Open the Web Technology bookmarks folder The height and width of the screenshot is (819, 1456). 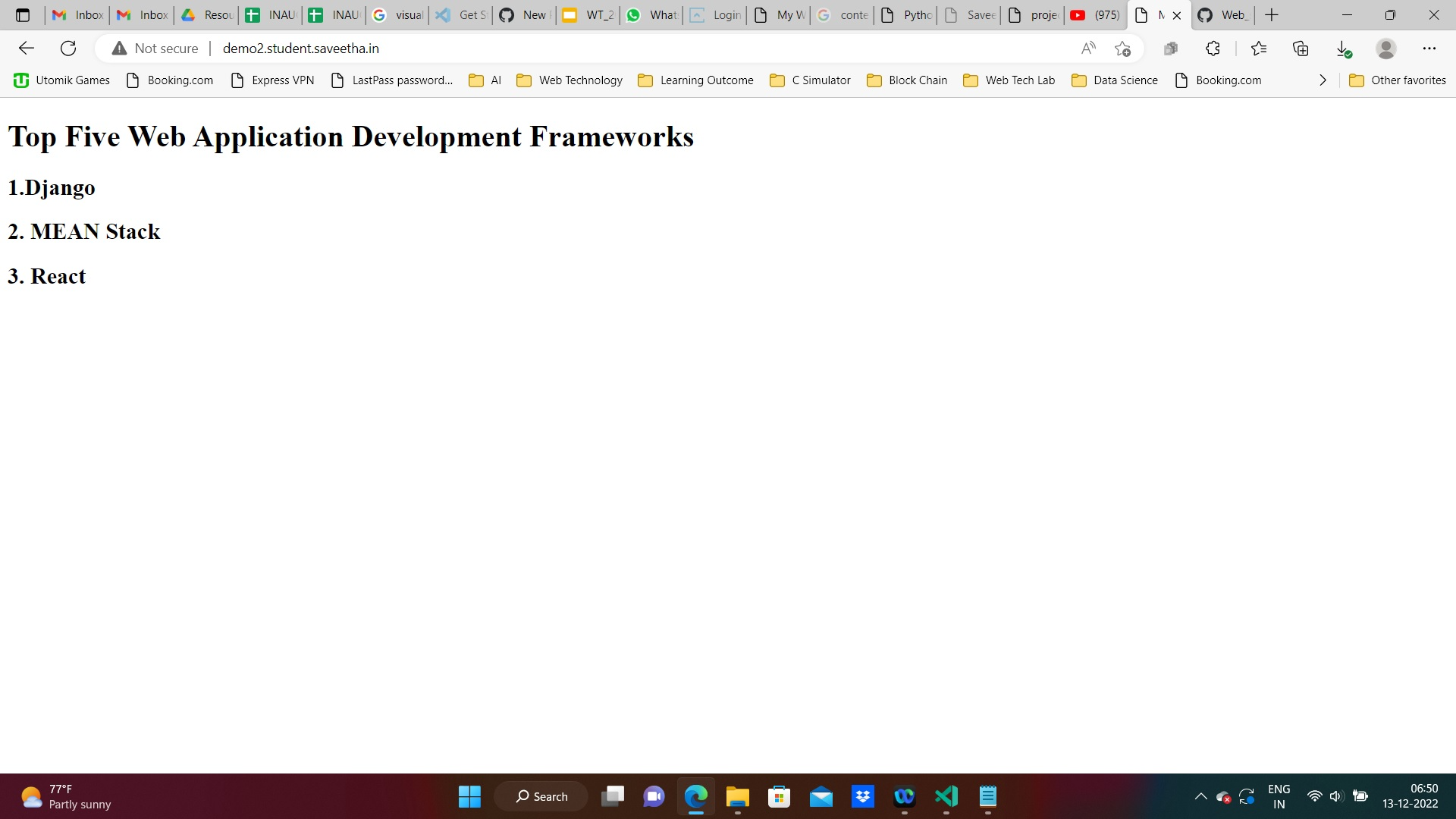[x=570, y=80]
